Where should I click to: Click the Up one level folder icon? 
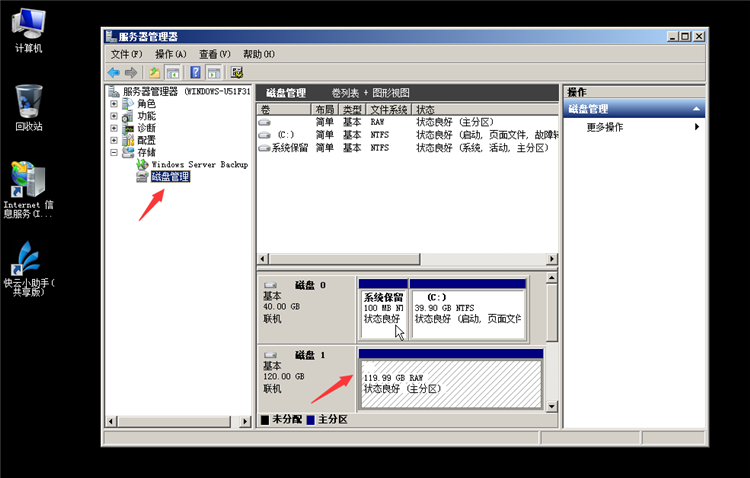pyautogui.click(x=154, y=72)
